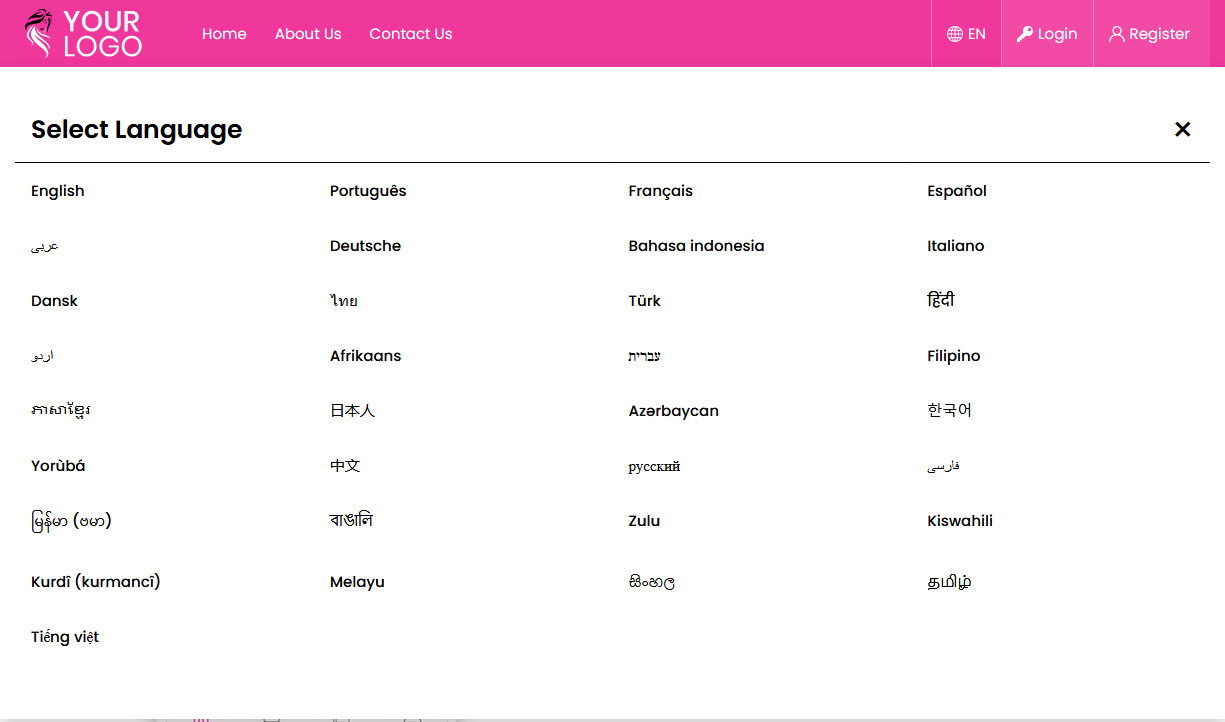Click the YOUR LOGO site logo
This screenshot has width=1225, height=722.
point(83,33)
